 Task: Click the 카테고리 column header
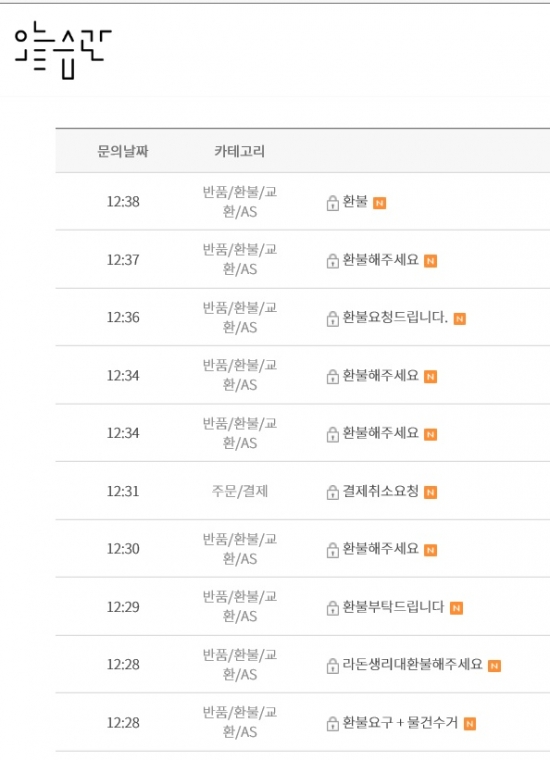pos(239,151)
